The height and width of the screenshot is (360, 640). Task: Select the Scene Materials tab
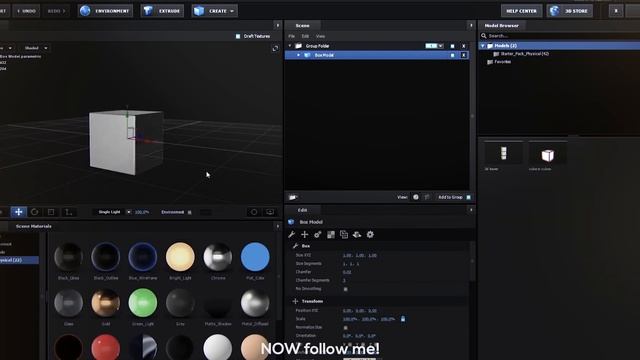[33, 226]
